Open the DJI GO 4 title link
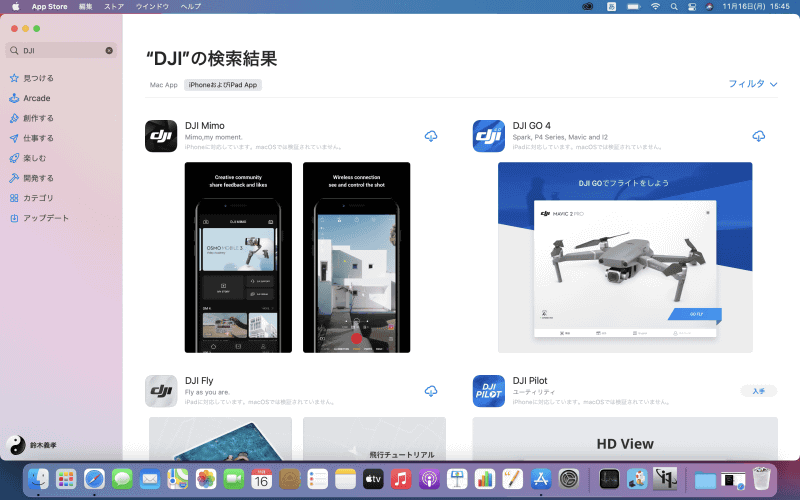Screen dimensions: 800x500 pyautogui.click(x=532, y=126)
